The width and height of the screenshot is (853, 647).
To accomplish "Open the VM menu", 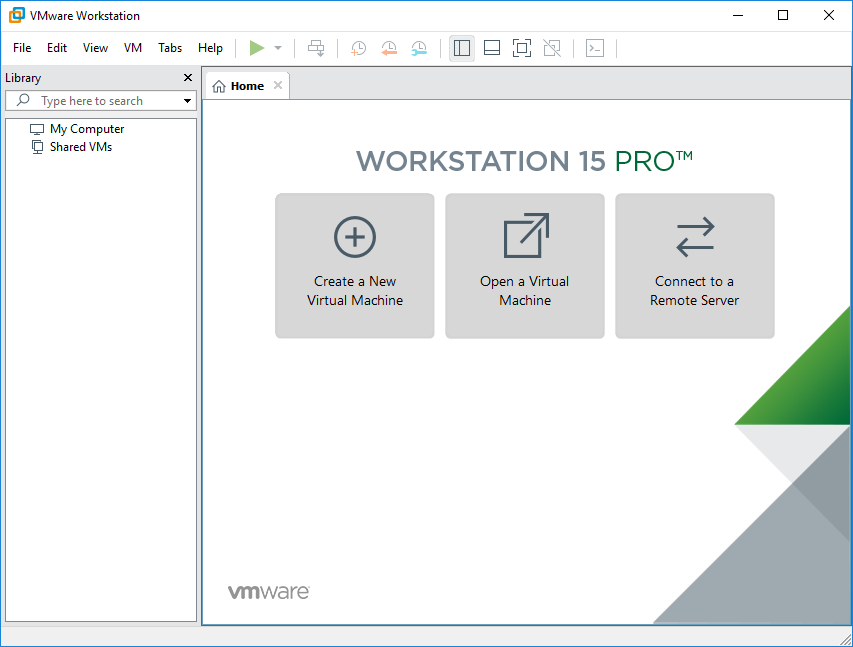I will point(133,47).
